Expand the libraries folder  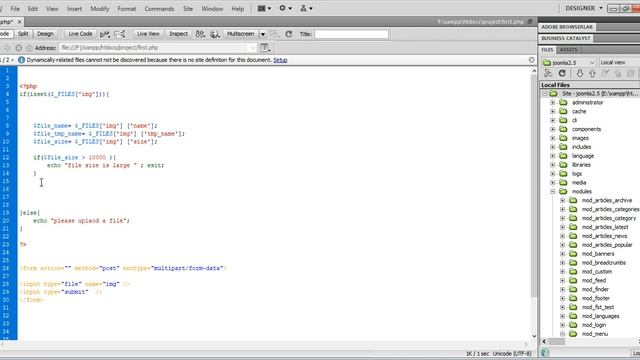pos(553,165)
